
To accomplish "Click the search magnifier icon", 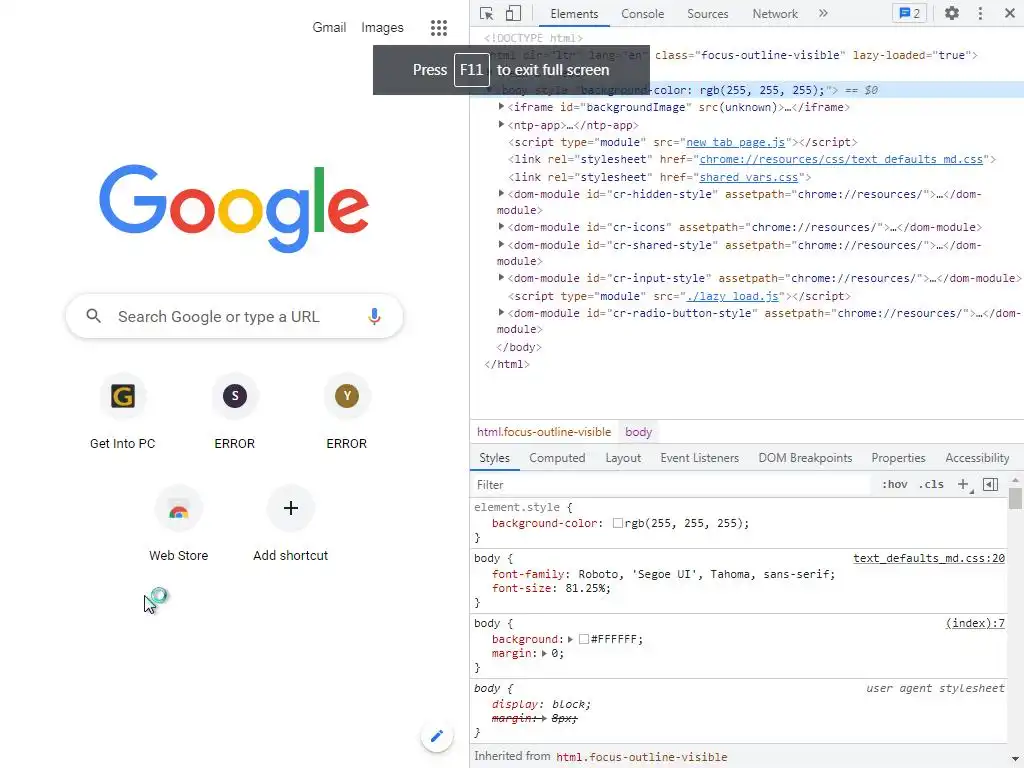I will click(x=93, y=316).
